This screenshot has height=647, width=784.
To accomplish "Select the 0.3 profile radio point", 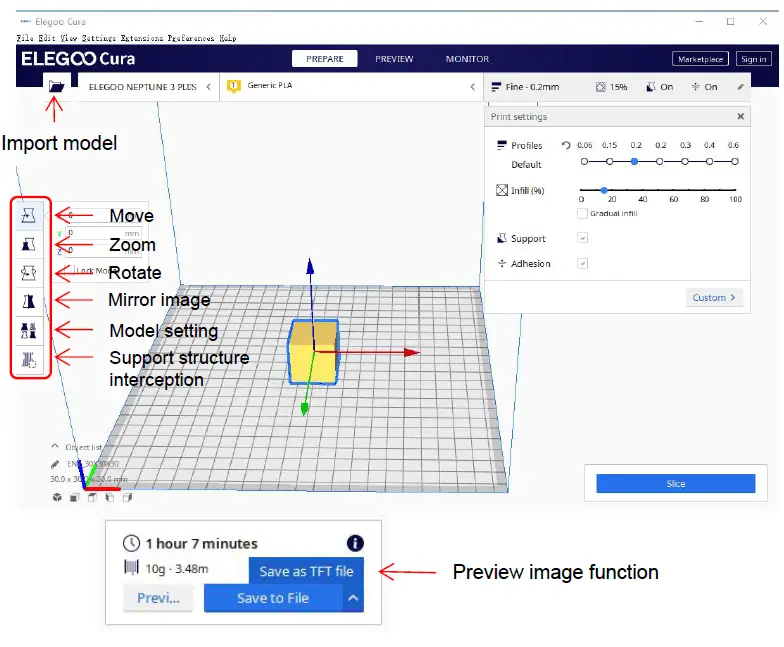I will pyautogui.click(x=685, y=162).
